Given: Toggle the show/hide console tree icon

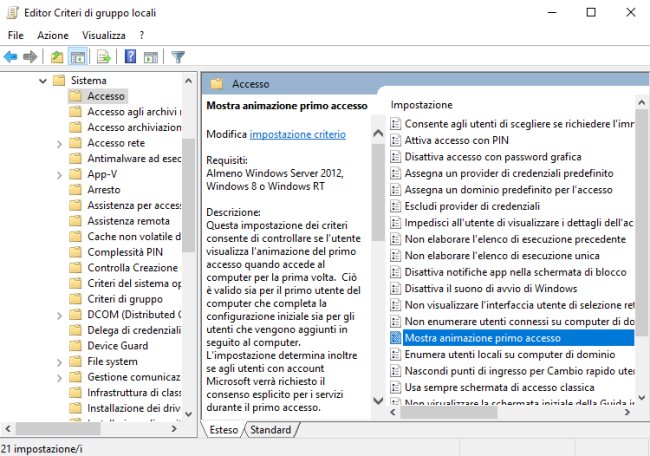Looking at the screenshot, I should pos(77,57).
